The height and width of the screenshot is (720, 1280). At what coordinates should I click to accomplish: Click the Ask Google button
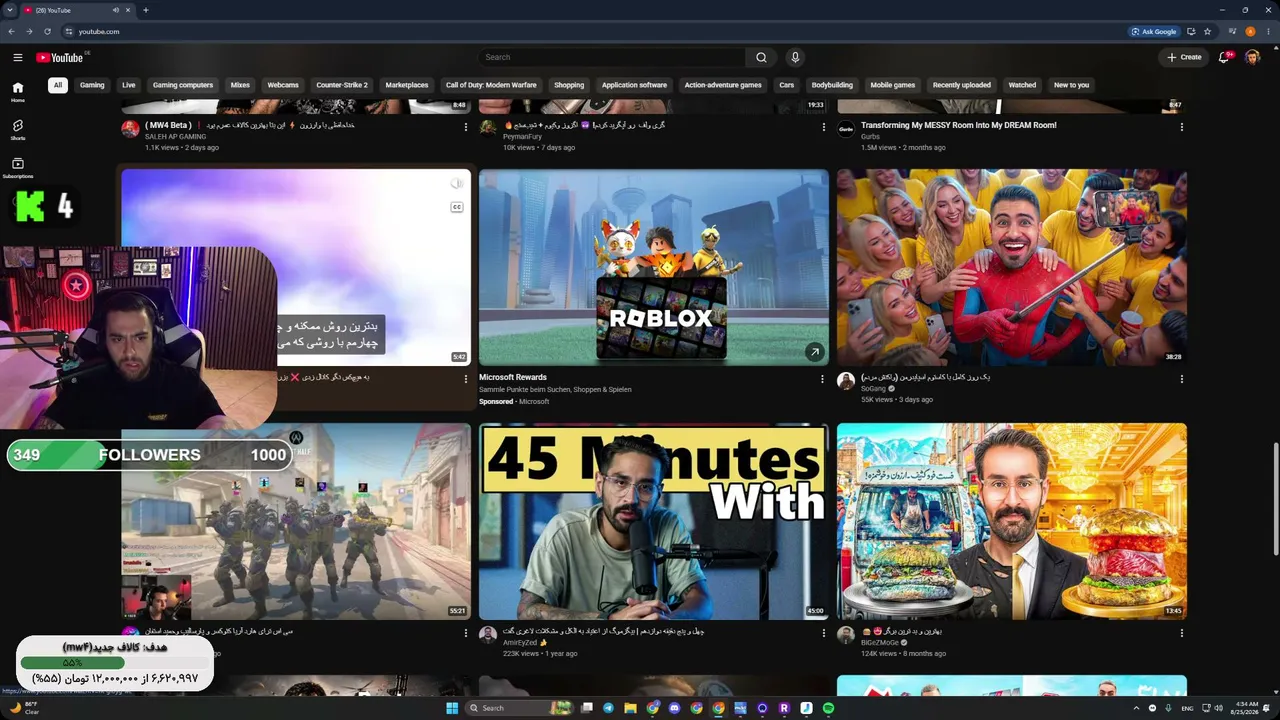click(x=1154, y=31)
